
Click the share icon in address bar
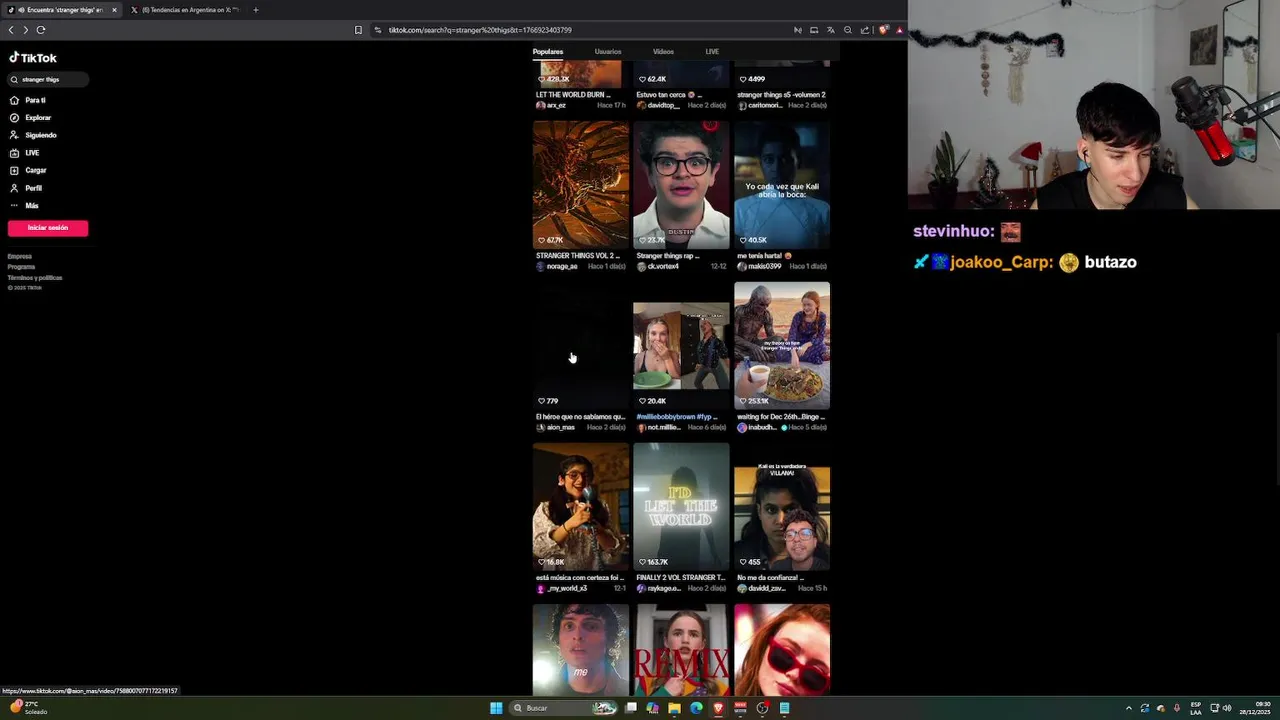tap(866, 30)
